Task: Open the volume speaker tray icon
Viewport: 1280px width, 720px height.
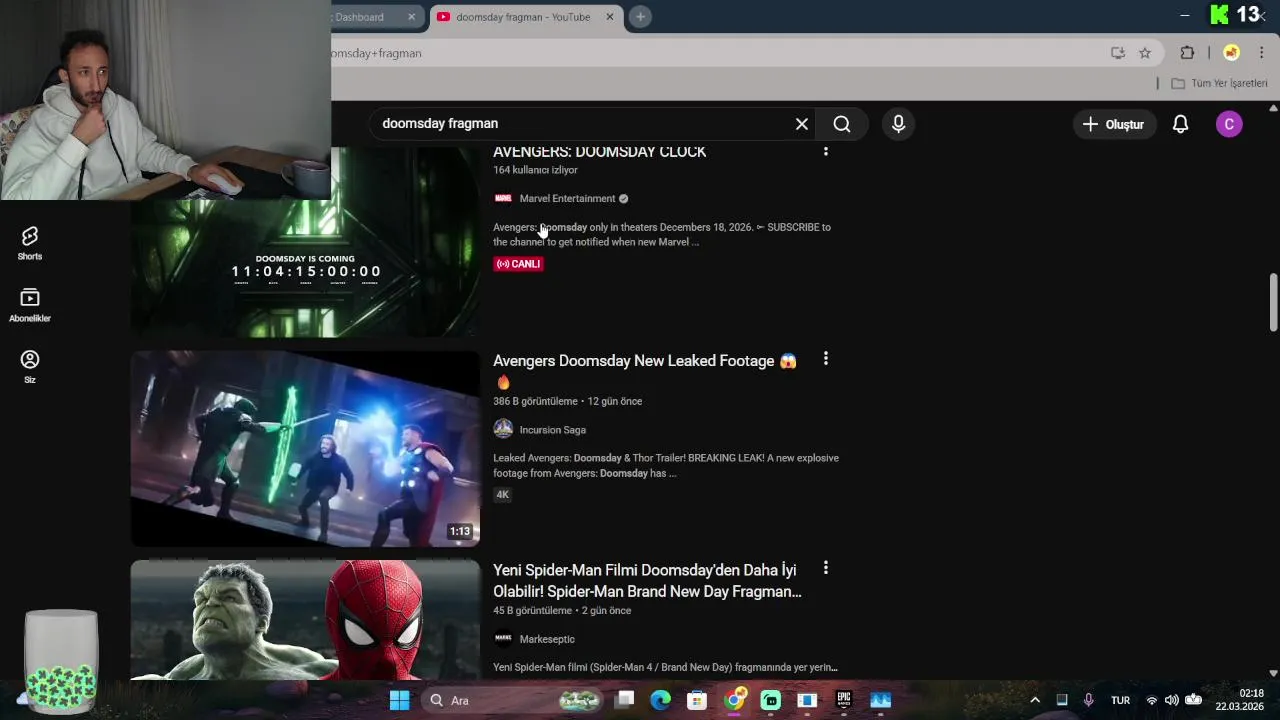Action: tap(1171, 700)
